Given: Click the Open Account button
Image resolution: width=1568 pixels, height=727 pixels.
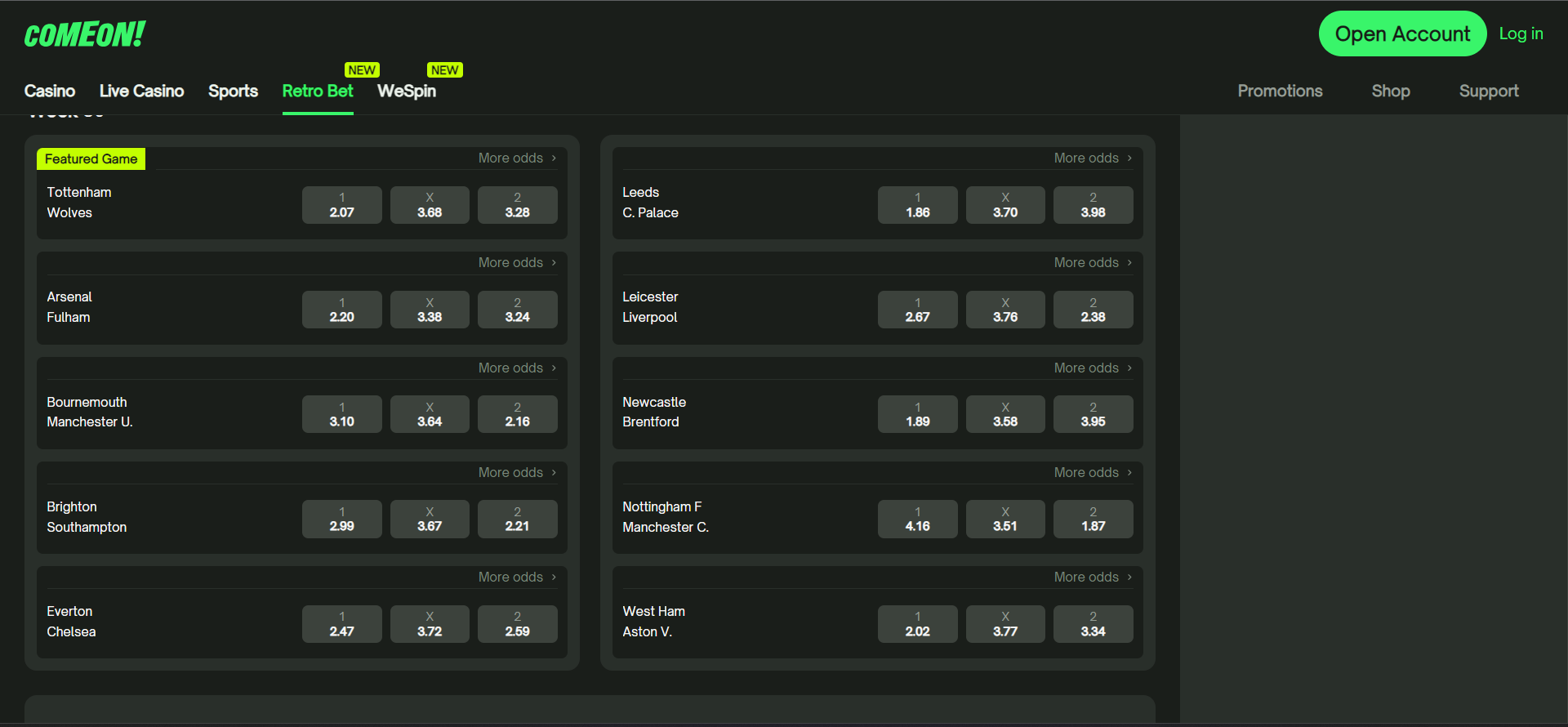Looking at the screenshot, I should [1402, 33].
